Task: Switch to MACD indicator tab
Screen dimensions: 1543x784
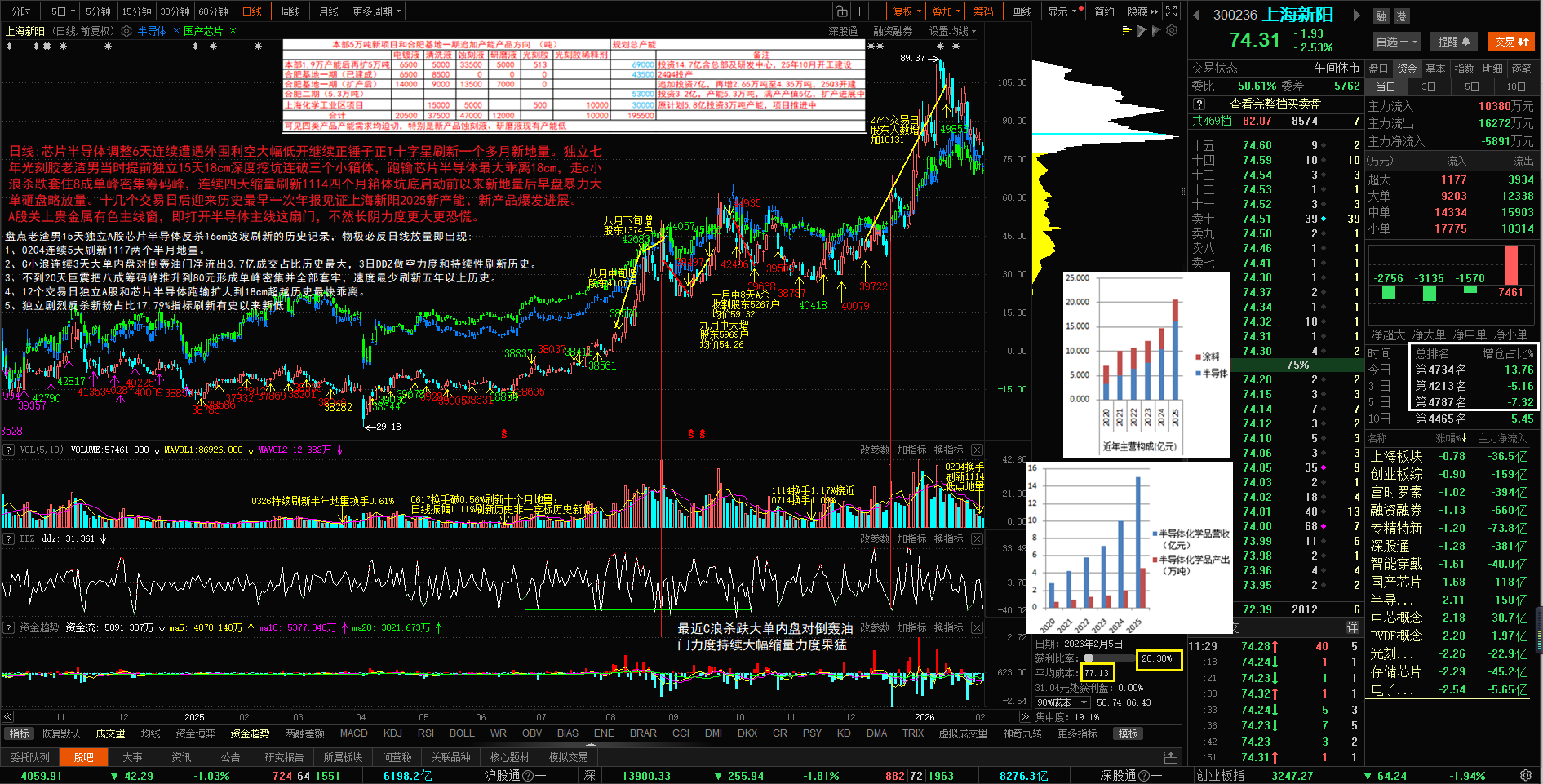Action: 353,733
